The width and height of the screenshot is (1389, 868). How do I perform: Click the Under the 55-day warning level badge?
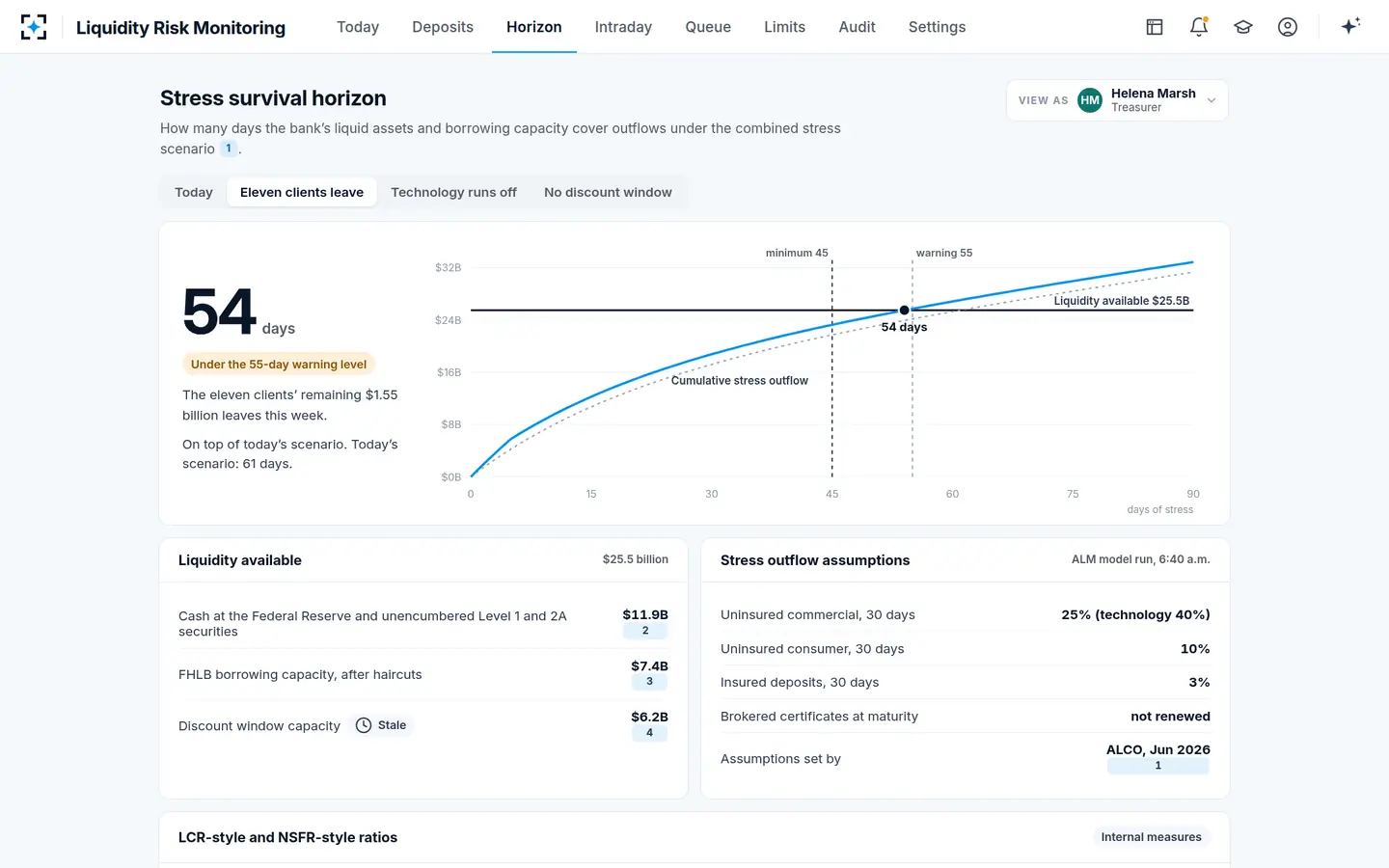[279, 365]
